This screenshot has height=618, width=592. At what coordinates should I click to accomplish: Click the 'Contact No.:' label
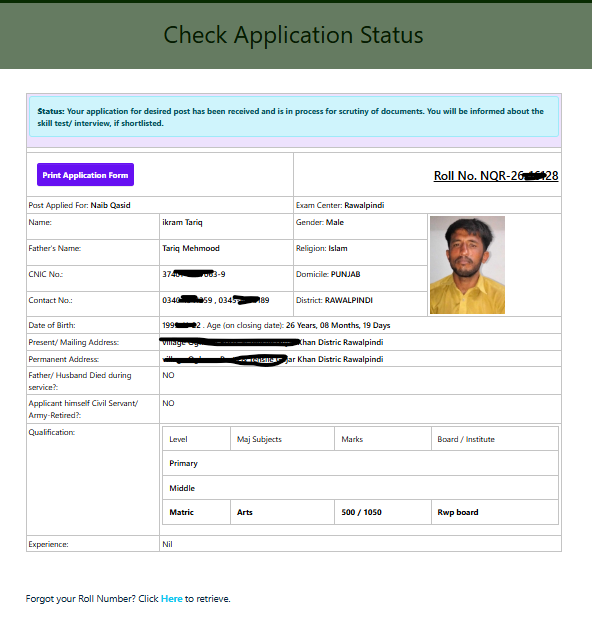(50, 300)
